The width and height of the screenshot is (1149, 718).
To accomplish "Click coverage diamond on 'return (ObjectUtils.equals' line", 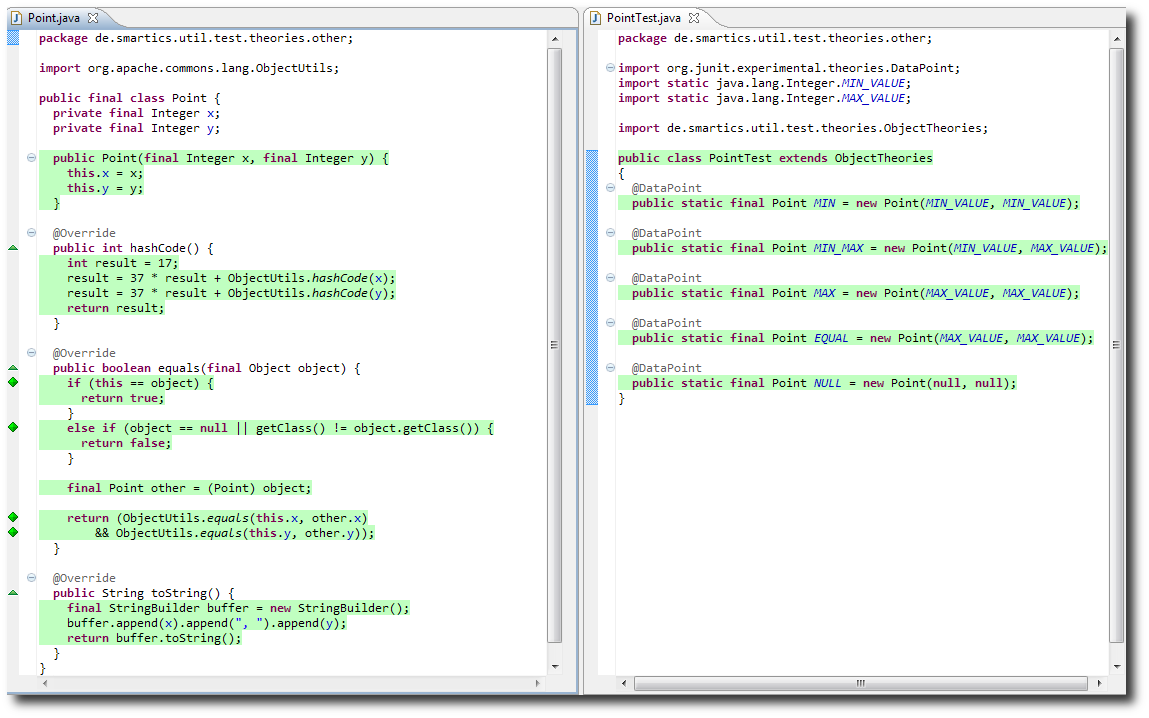I will [13, 517].
